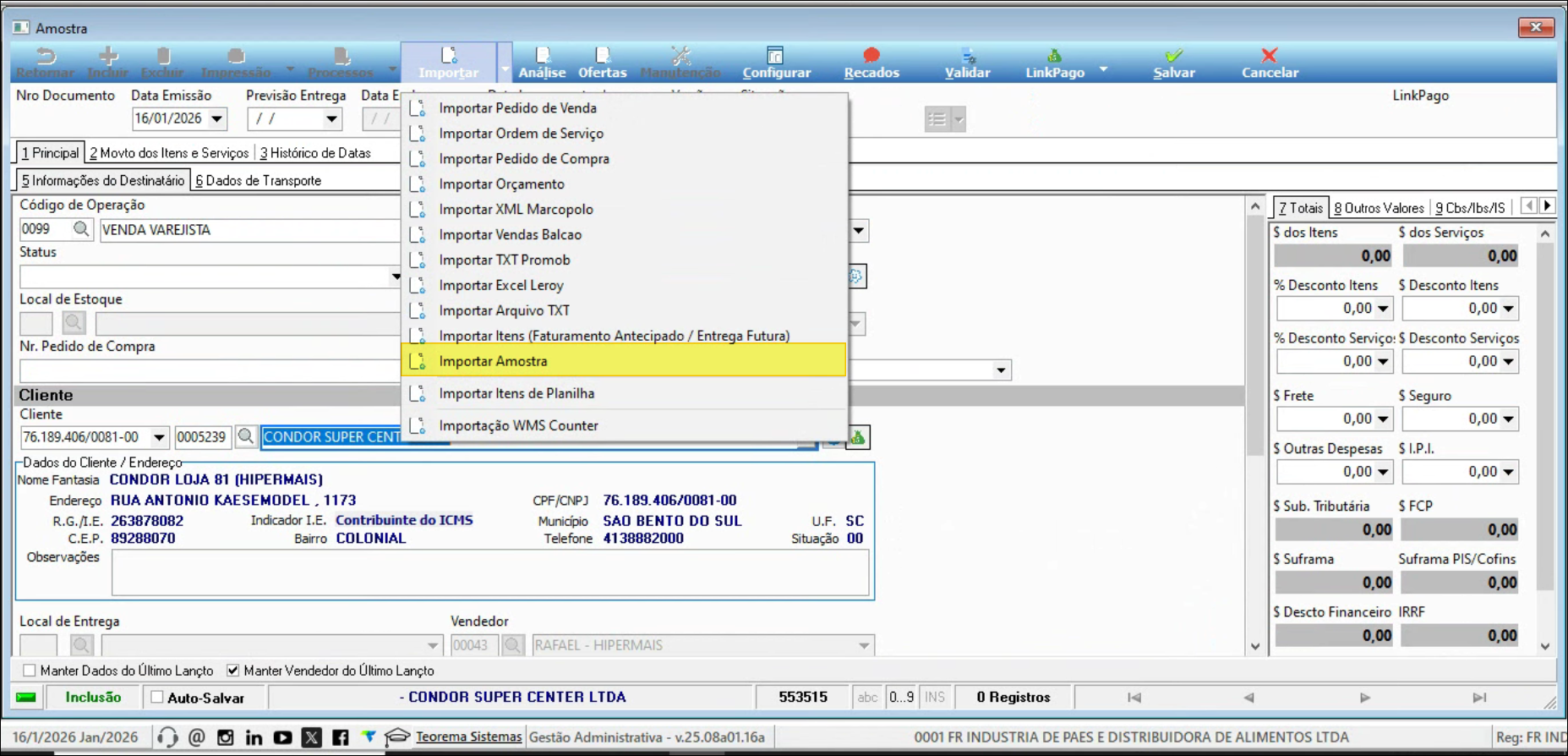Open Recados from the toolbar

point(871,57)
